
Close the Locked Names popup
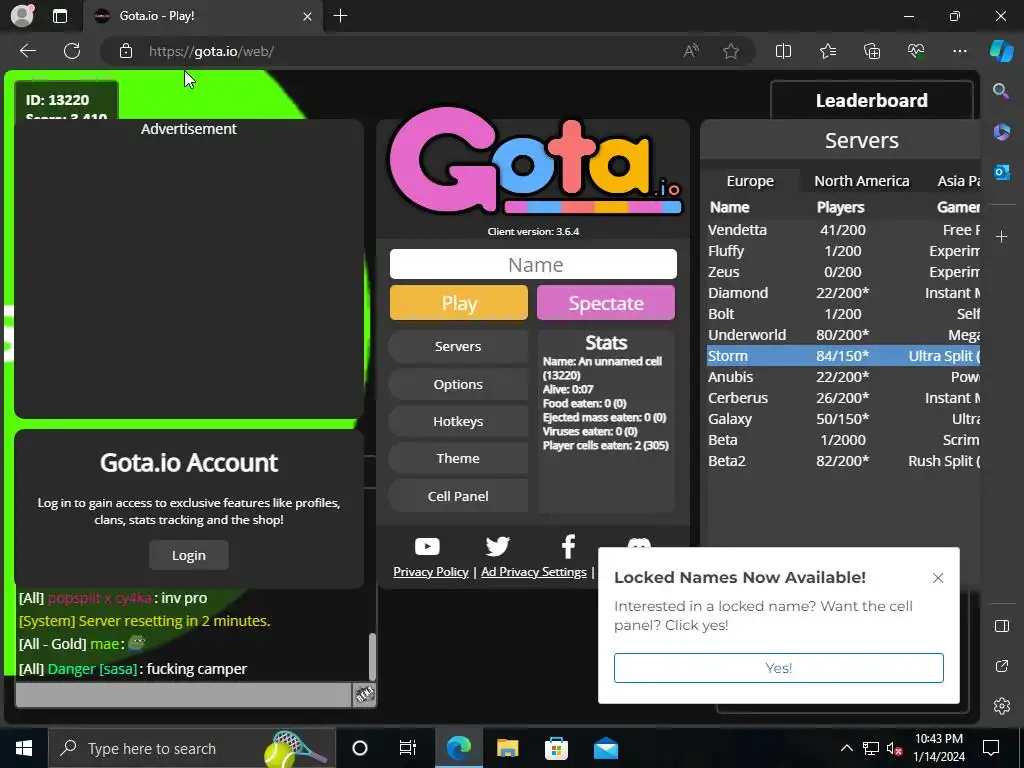click(938, 578)
